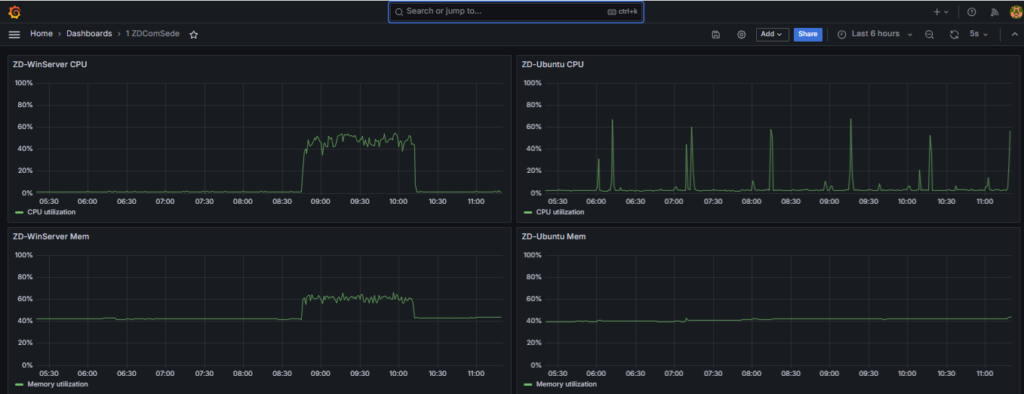Collapse the top toolbar with chevron
Image resolution: width=1024 pixels, height=394 pixels.
pyautogui.click(x=1014, y=35)
